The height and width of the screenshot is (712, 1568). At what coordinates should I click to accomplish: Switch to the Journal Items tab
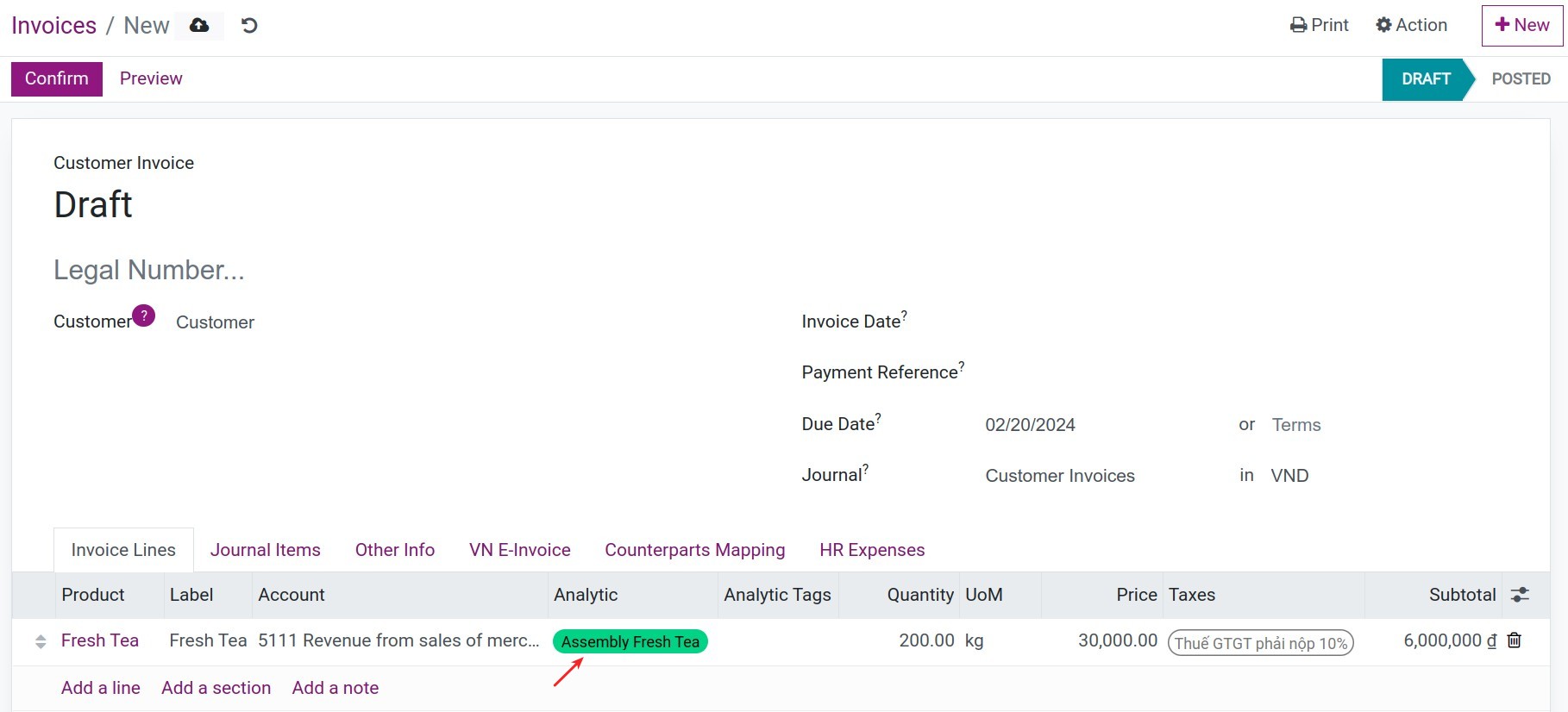266,550
